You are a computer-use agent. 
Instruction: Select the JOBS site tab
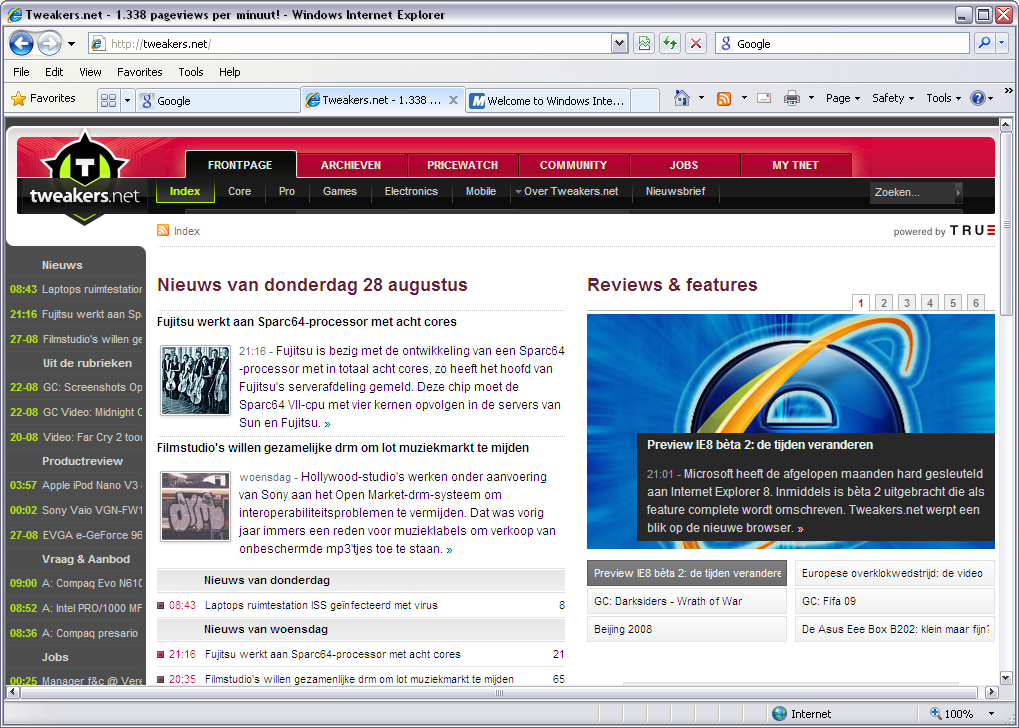tap(684, 165)
